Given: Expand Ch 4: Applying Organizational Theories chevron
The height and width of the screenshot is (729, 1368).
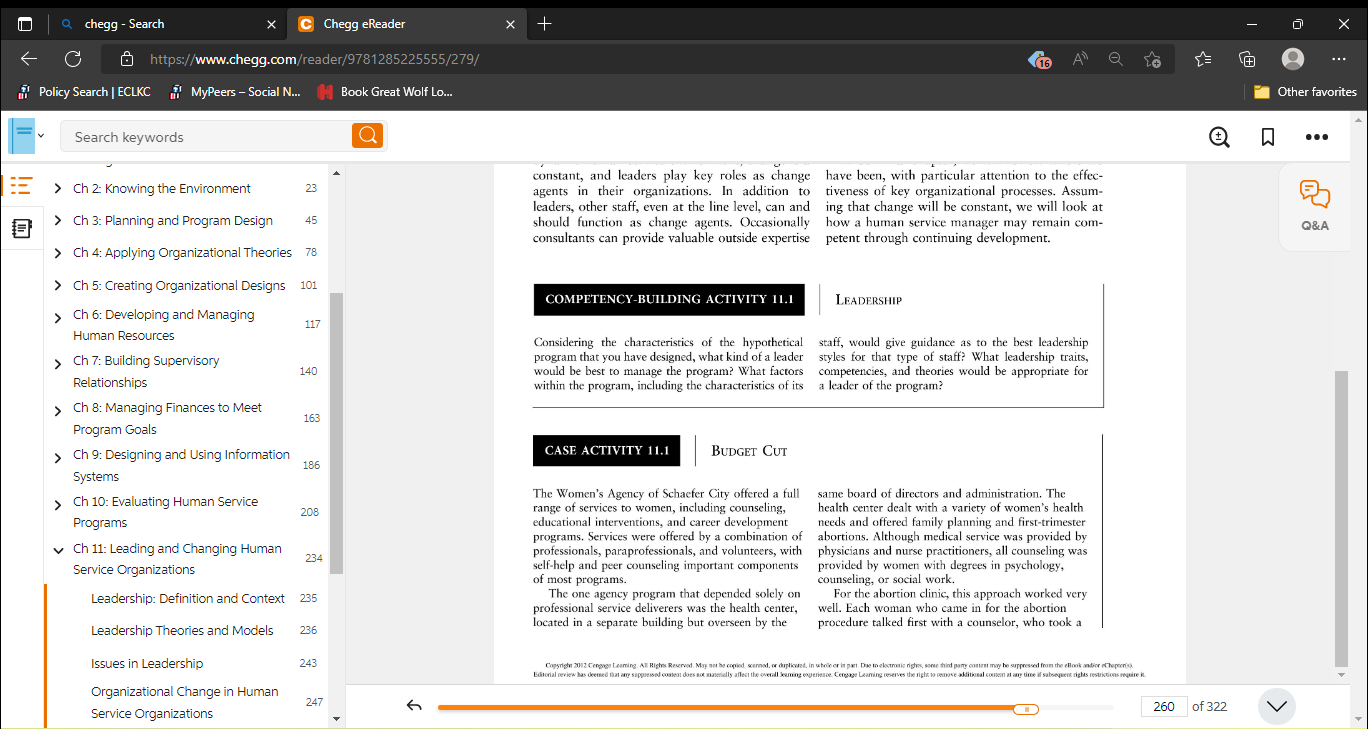Looking at the screenshot, I should pyautogui.click(x=58, y=253).
